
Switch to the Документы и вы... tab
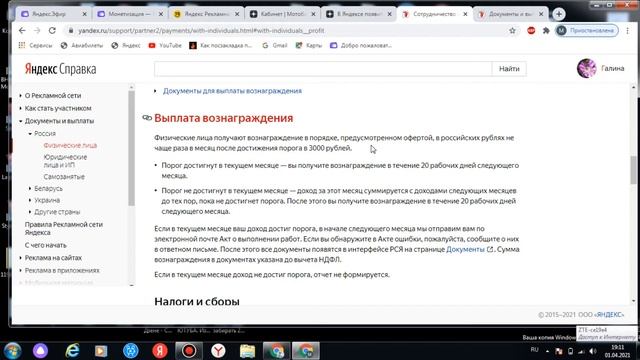coord(510,14)
